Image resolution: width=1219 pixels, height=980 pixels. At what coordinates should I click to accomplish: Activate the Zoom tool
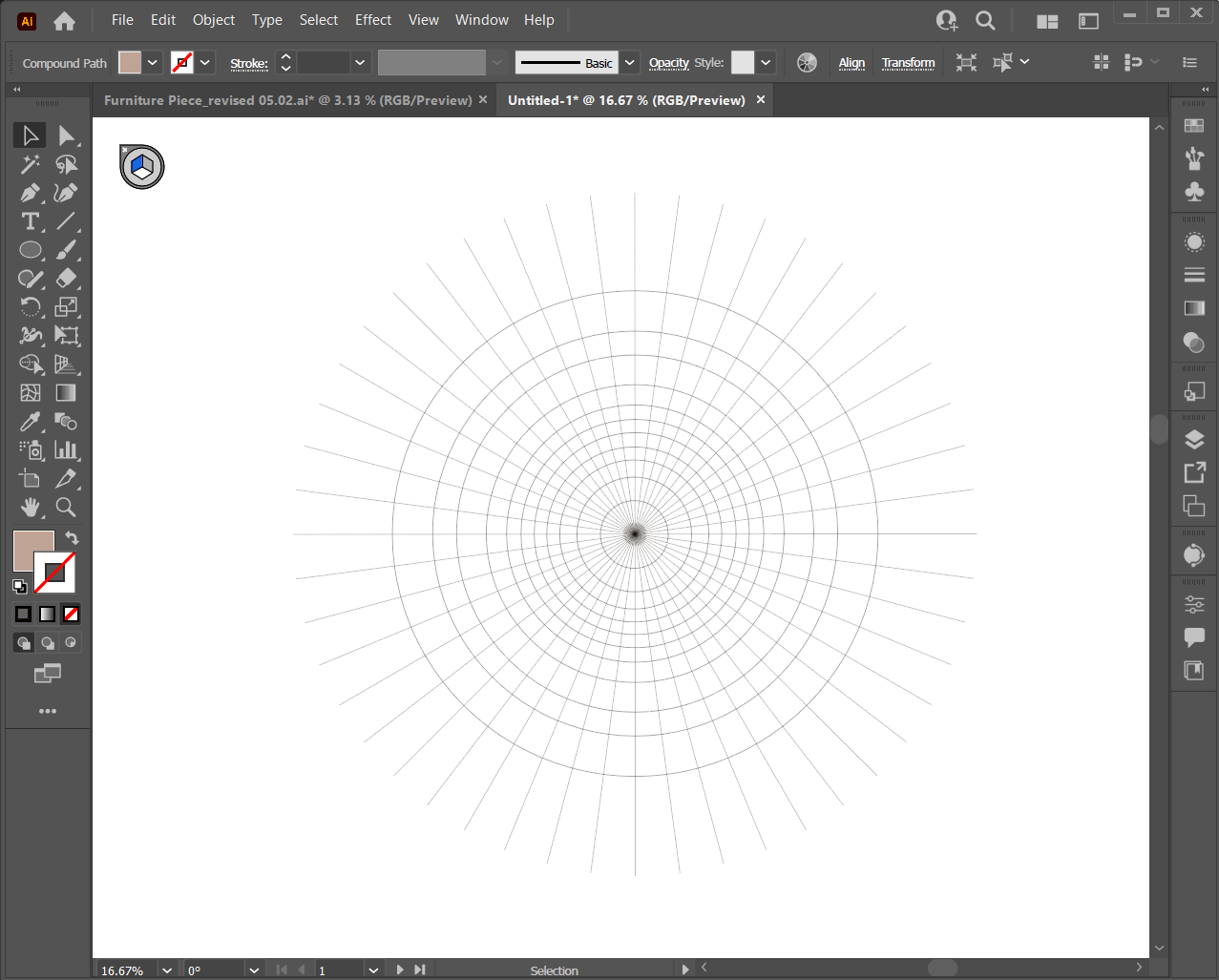[66, 508]
